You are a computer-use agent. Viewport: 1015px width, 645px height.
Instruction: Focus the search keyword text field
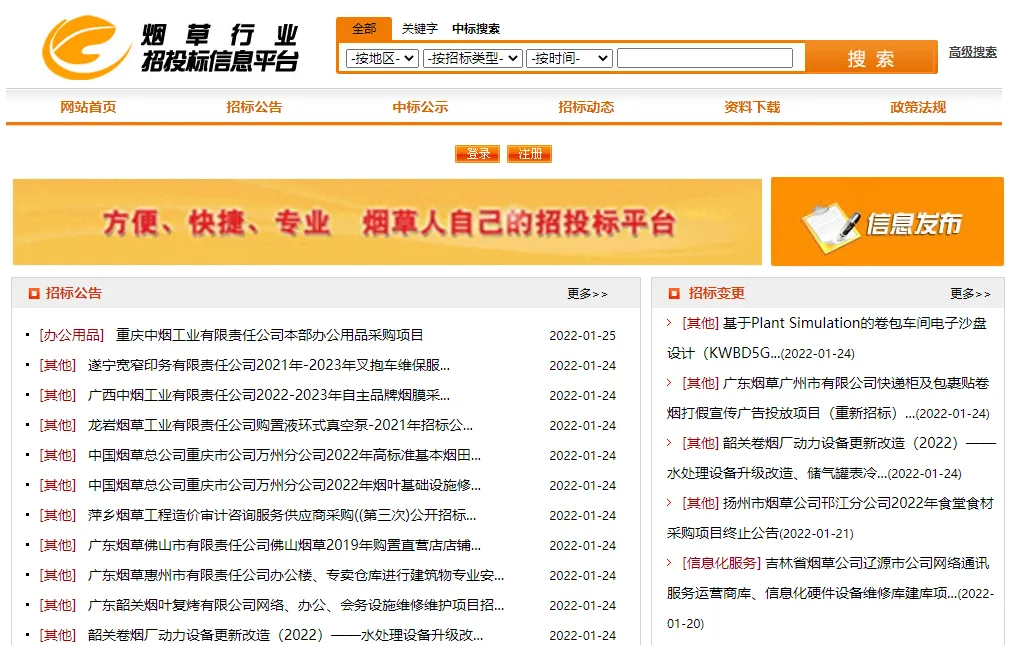coord(704,58)
